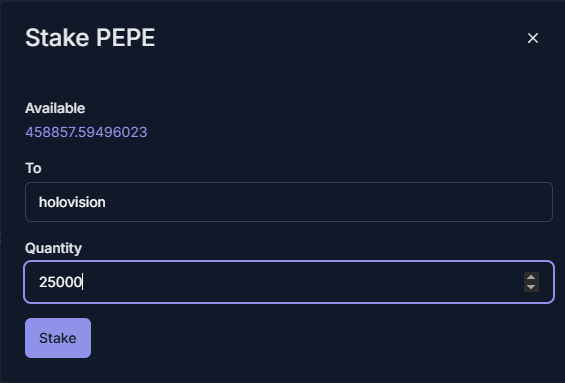Submit staking via purple Stake button
Image resolution: width=565 pixels, height=383 pixels.
pos(58,338)
